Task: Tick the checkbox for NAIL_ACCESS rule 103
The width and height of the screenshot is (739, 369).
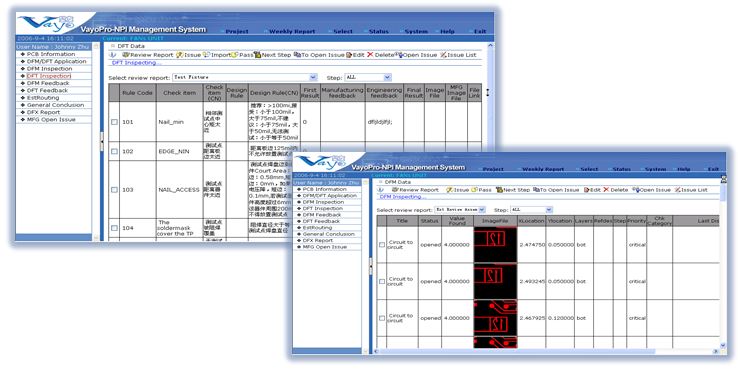Action: [114, 190]
